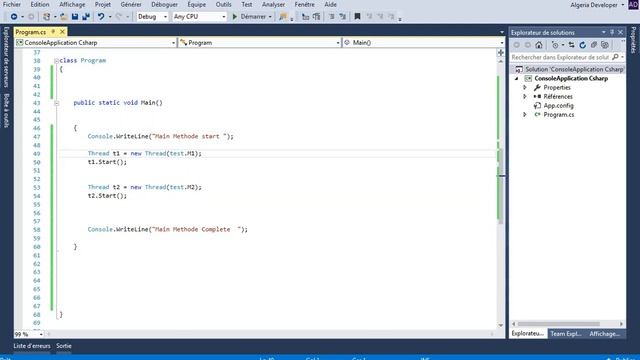Collapse the ConsoleApplication Csharp project node

(517, 78)
